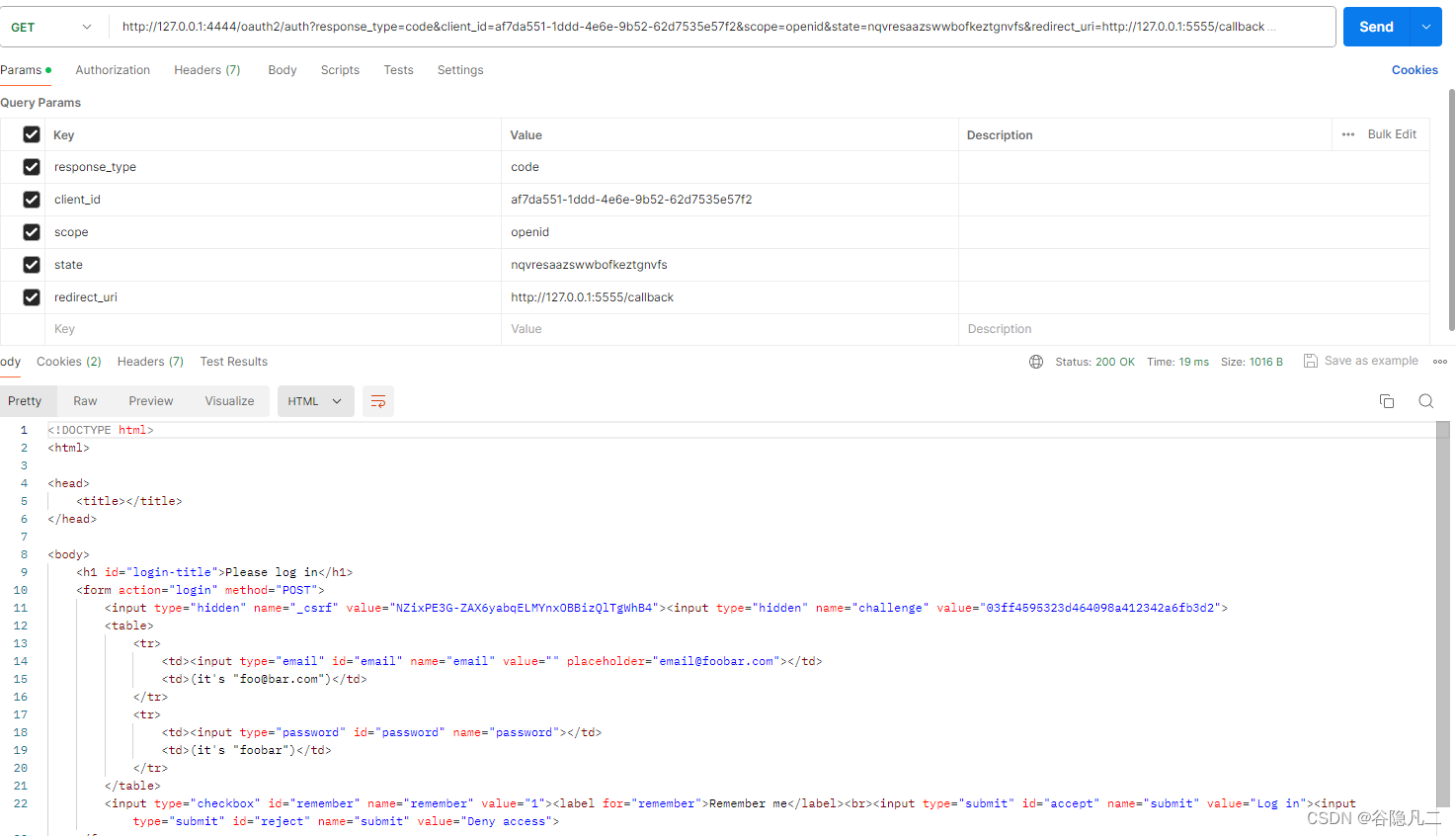
Task: Toggle the select-all checkbox in Key header
Action: coord(32,134)
